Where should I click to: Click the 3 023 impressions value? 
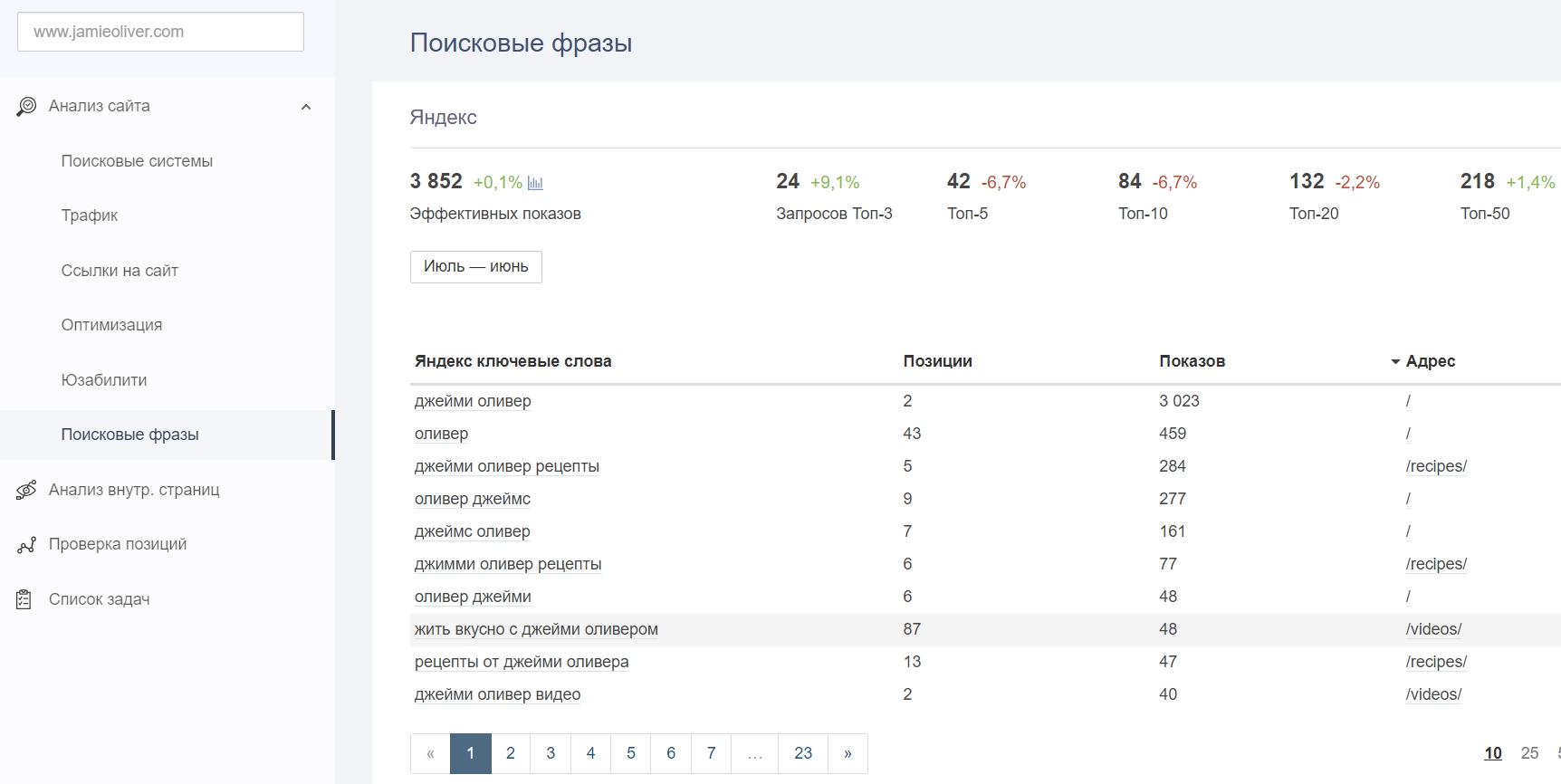click(x=1179, y=401)
